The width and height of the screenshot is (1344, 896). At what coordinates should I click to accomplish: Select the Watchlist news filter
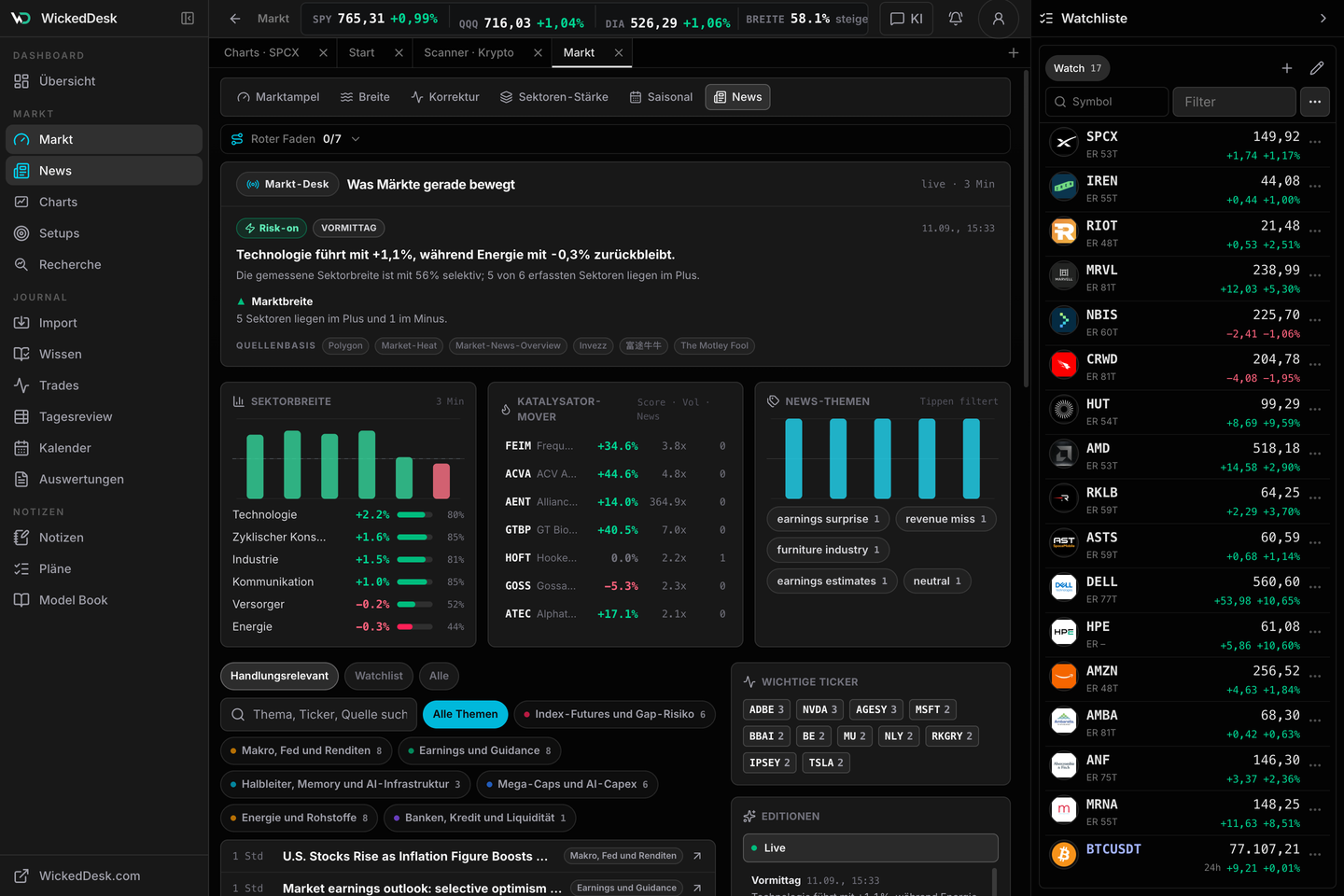coord(379,676)
